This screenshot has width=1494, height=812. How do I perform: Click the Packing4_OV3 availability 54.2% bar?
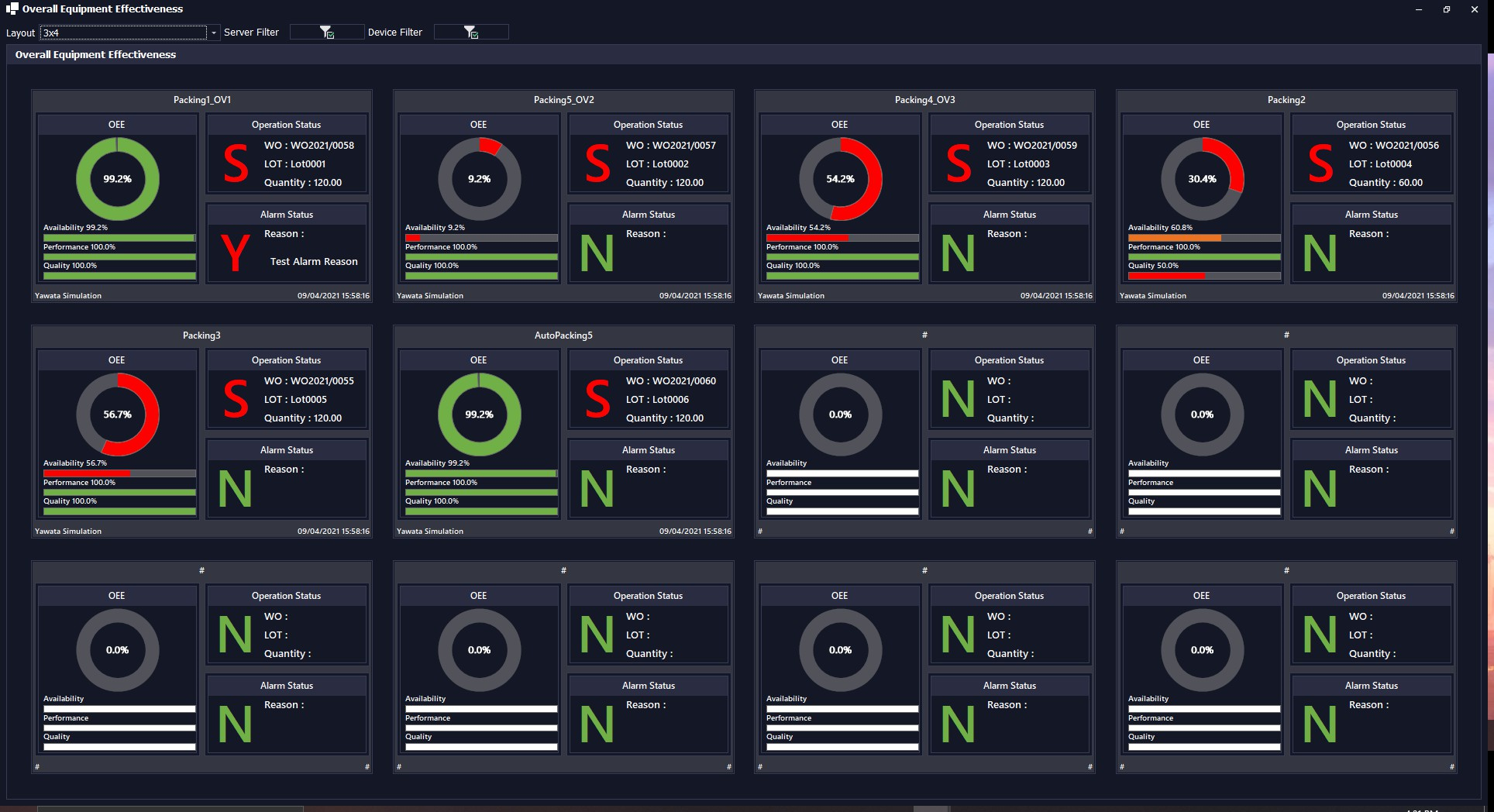(x=842, y=238)
